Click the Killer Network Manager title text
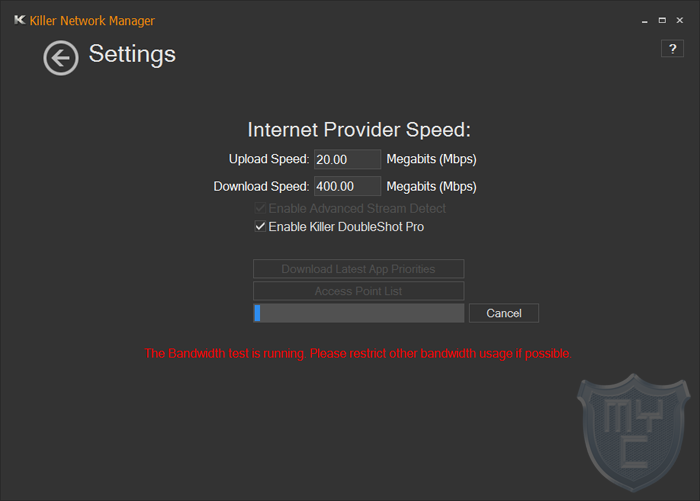The image size is (700, 501). [x=92, y=21]
